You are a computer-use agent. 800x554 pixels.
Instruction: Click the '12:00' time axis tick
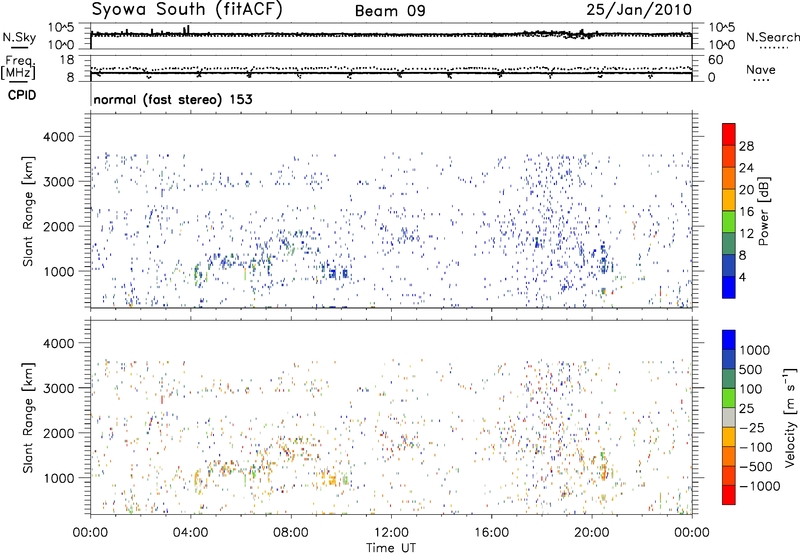(x=391, y=533)
